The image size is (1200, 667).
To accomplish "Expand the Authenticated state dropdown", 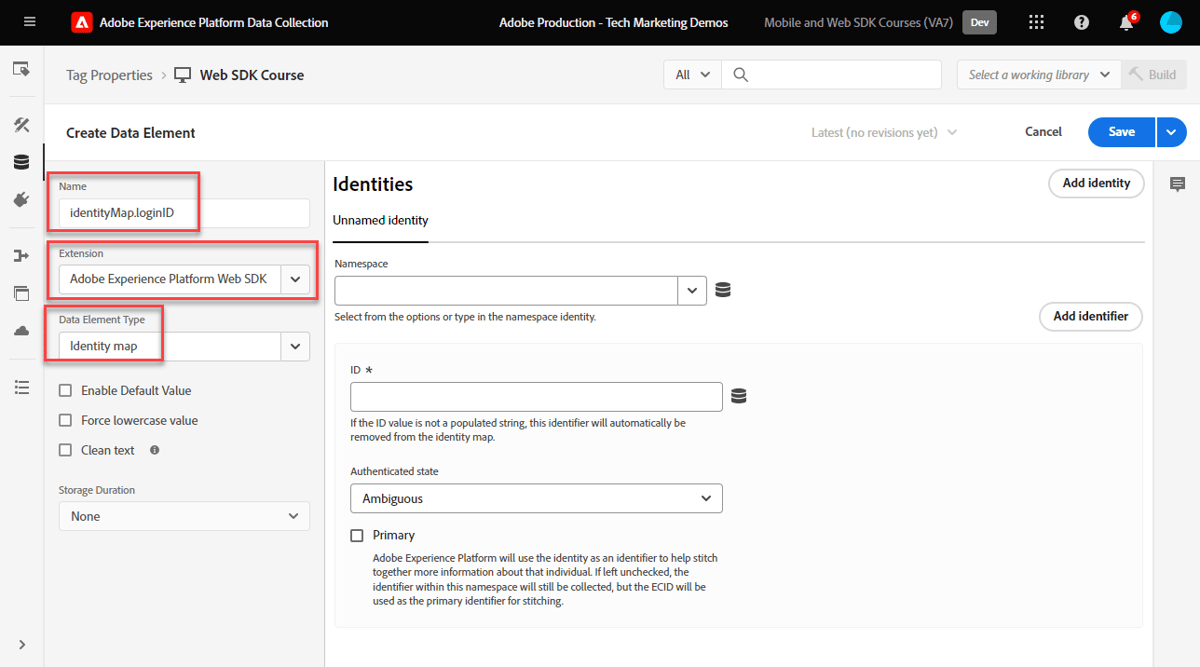I will [x=536, y=498].
